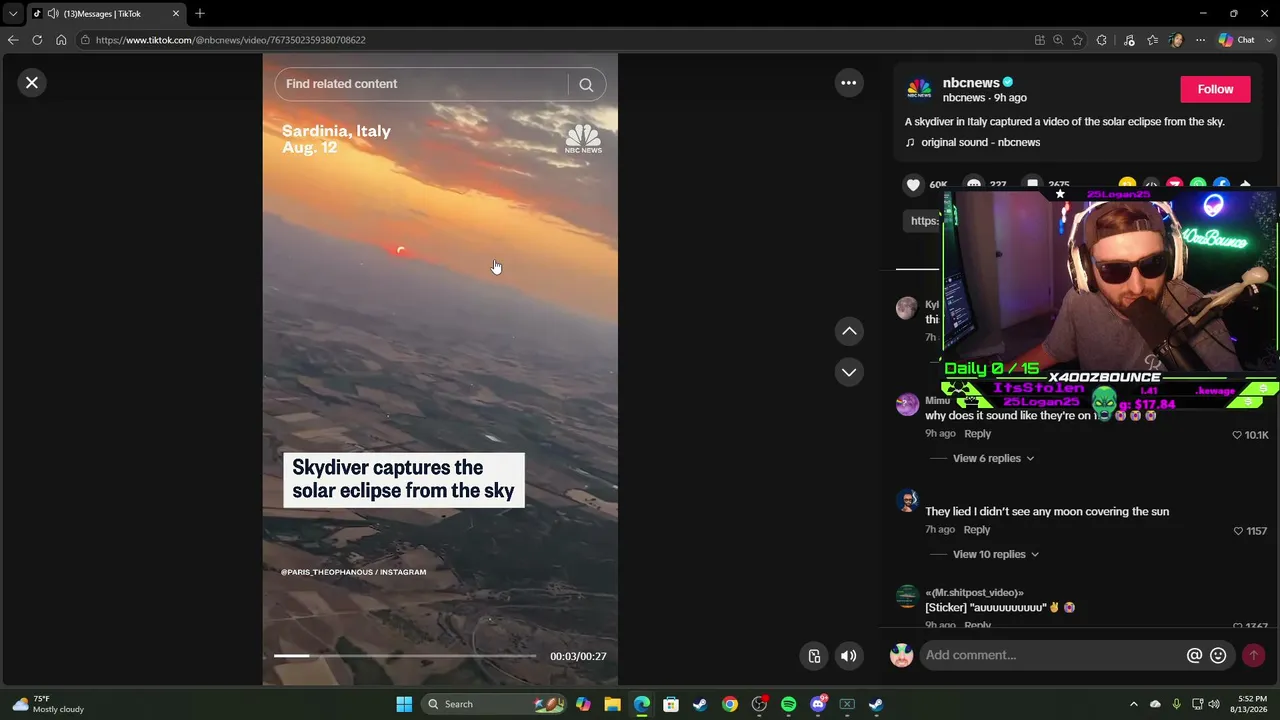The height and width of the screenshot is (720, 1280).
Task: Open original sound - nbcnews link
Action: [980, 142]
